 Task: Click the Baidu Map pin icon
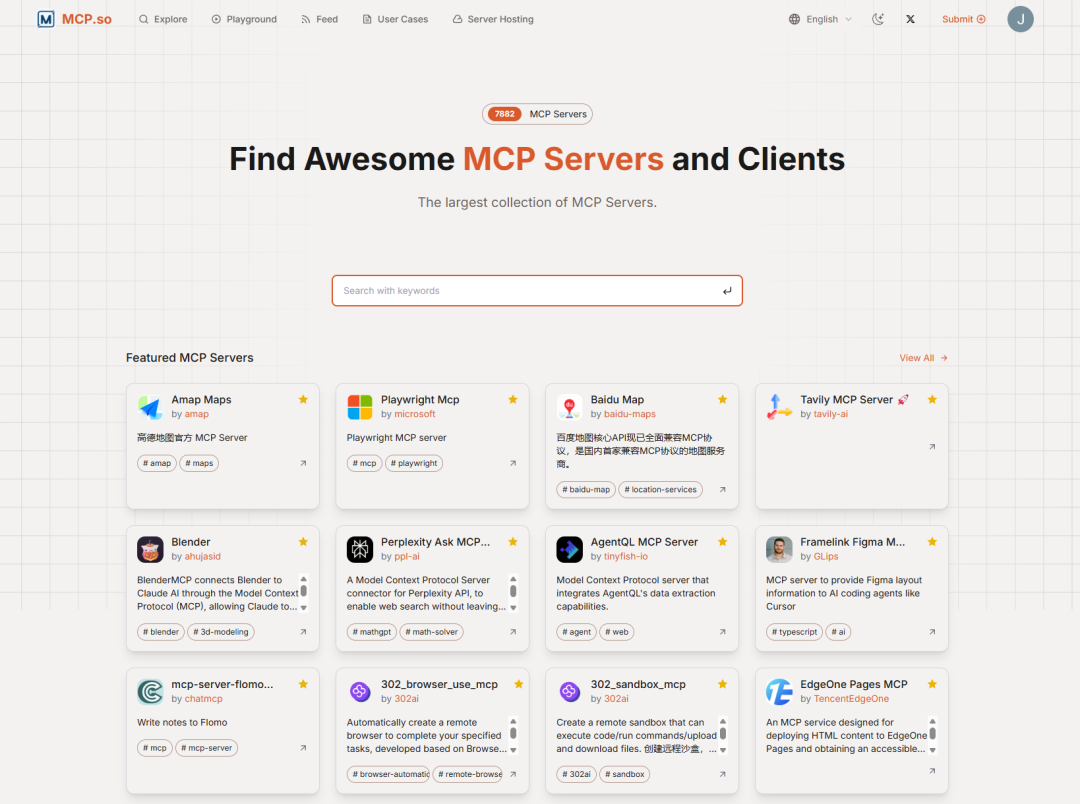click(x=570, y=406)
